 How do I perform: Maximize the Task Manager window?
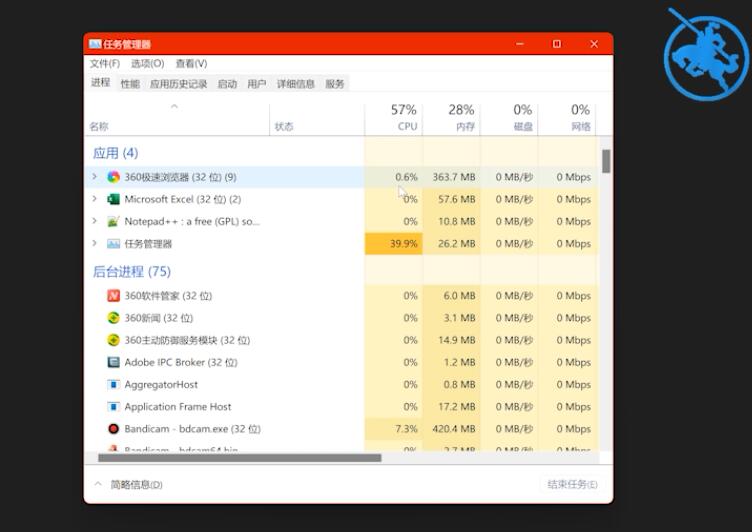[x=557, y=44]
